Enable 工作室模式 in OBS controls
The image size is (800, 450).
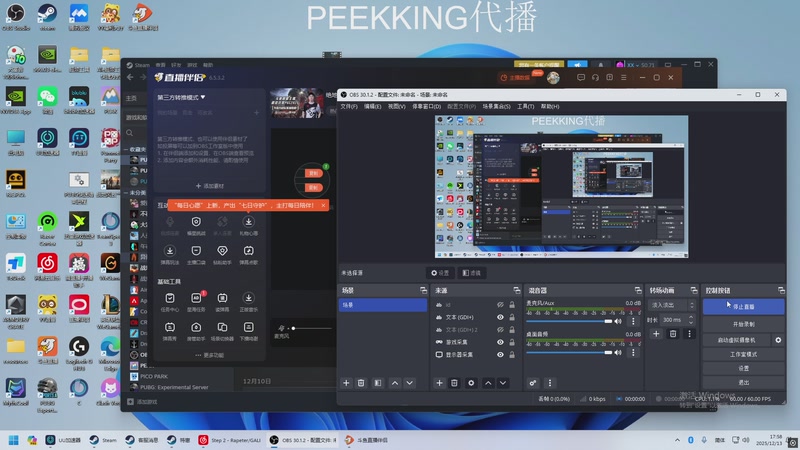pyautogui.click(x=743, y=354)
